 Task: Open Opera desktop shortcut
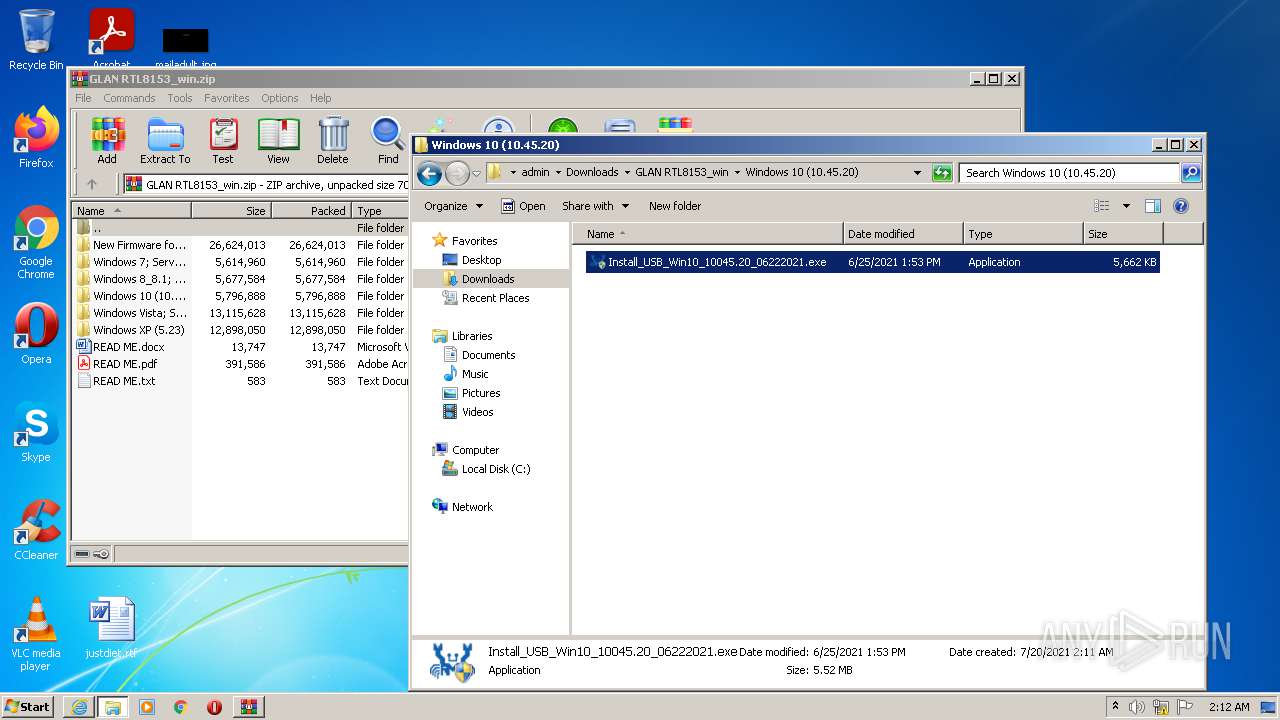(x=36, y=334)
